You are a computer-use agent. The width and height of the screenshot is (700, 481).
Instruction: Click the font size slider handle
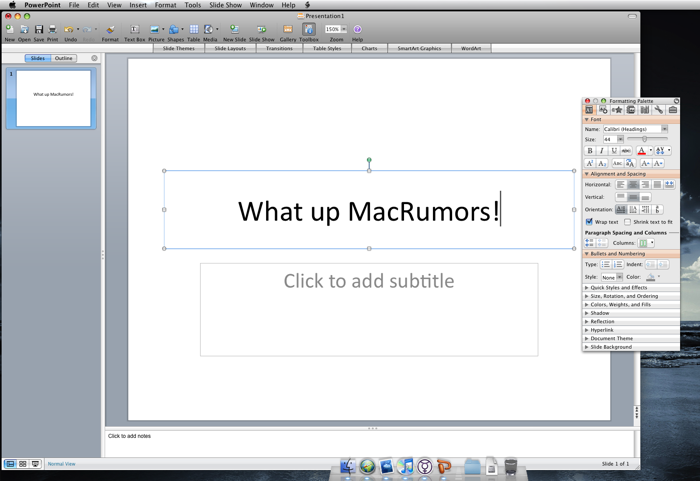[x=644, y=139]
